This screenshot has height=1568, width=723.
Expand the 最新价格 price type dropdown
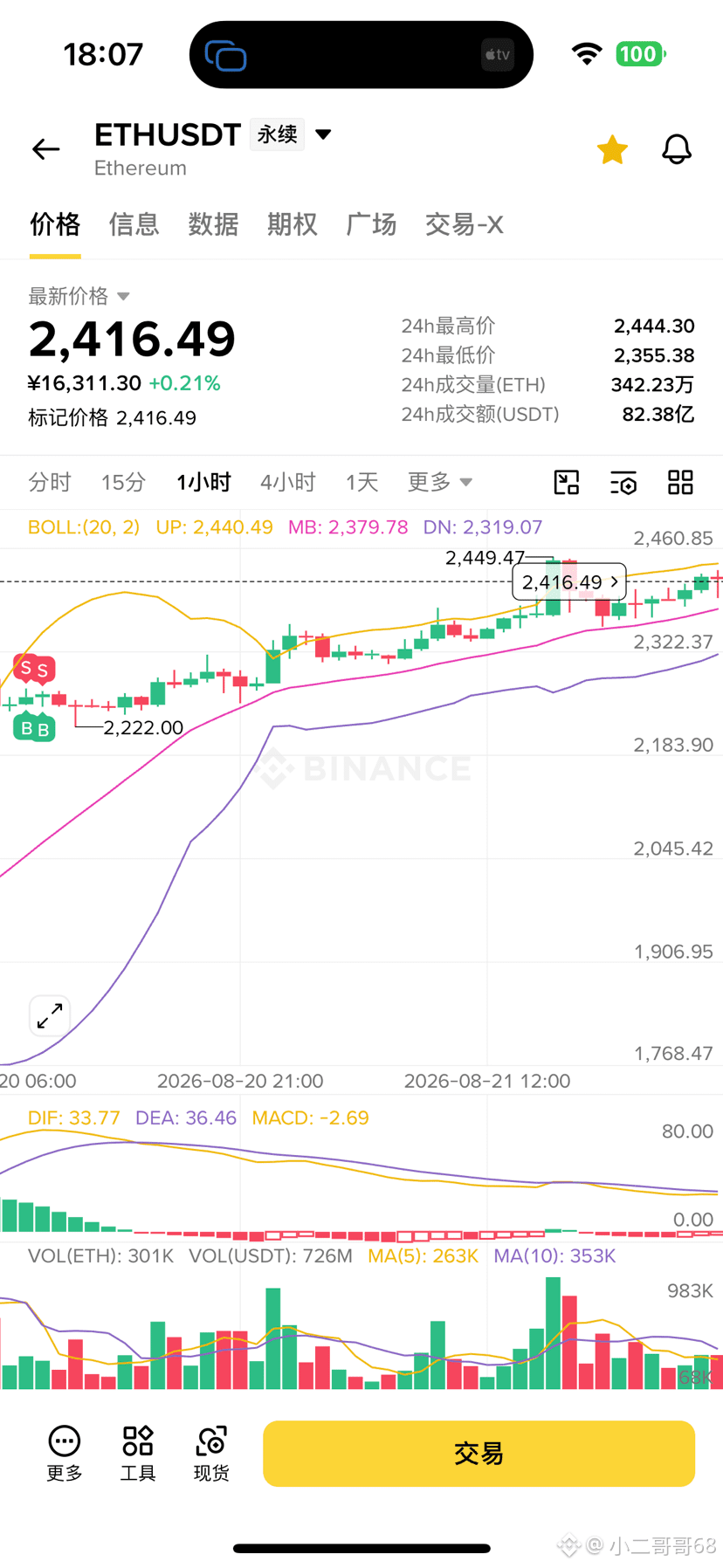coord(123,297)
